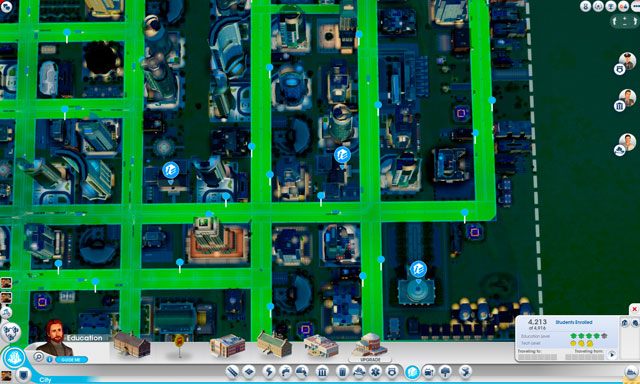Screen dimensions: 640x384
Task: Open the Roads tool in bottom toolbar
Action: pyautogui.click(x=233, y=372)
